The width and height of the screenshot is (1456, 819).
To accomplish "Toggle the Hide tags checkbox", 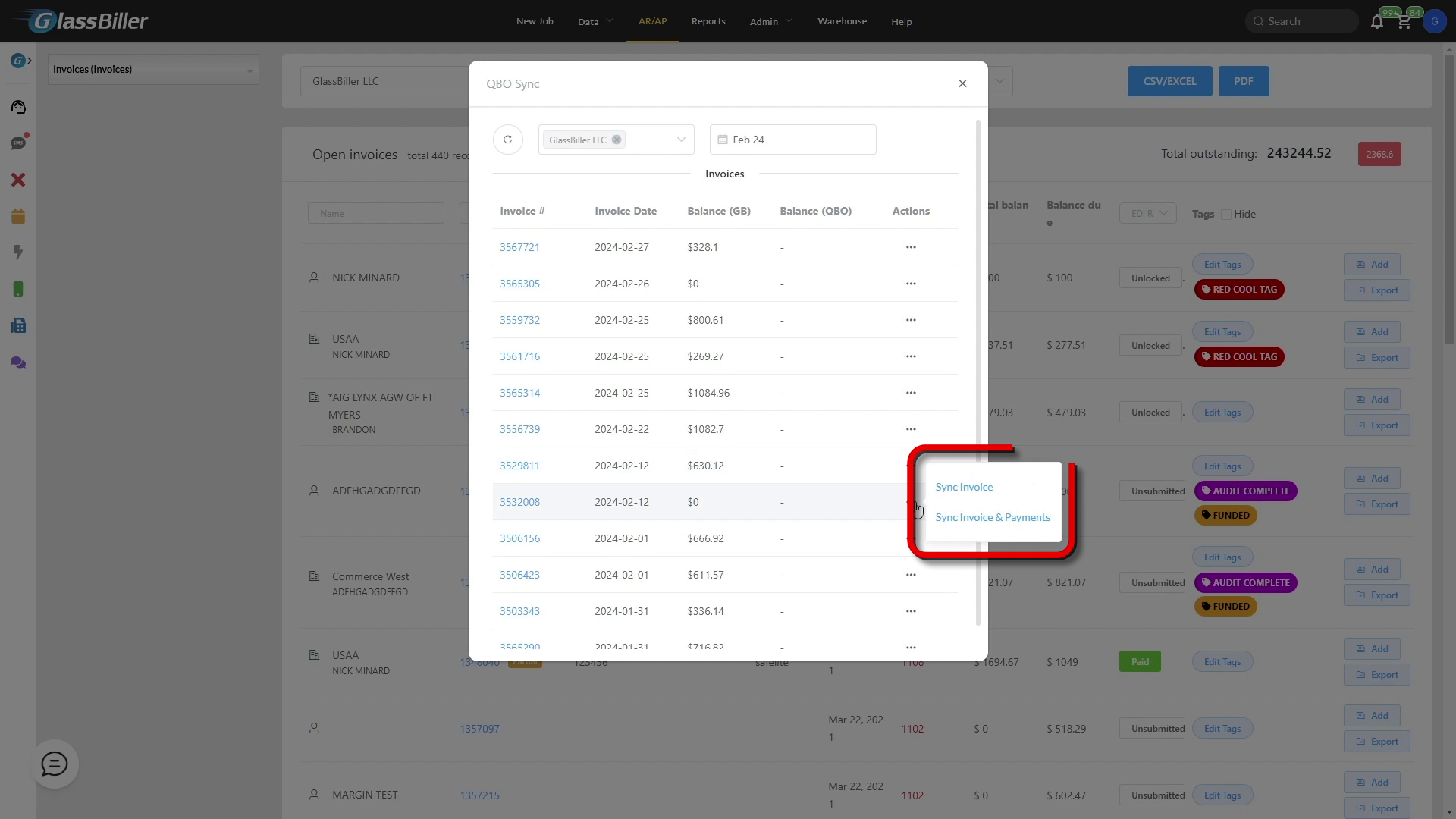I will tap(1226, 215).
